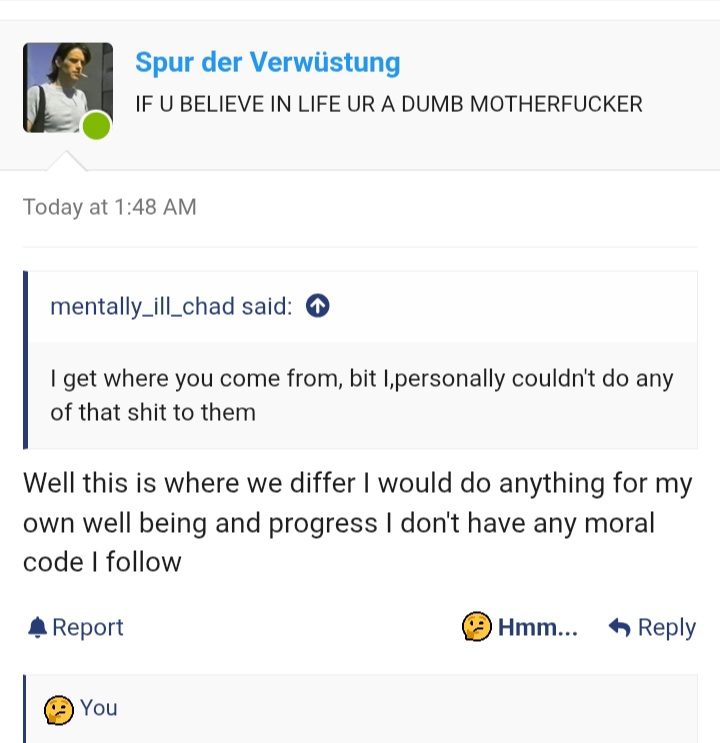
Task: Click the Today at 1:48 AM timestamp
Action: click(x=109, y=207)
